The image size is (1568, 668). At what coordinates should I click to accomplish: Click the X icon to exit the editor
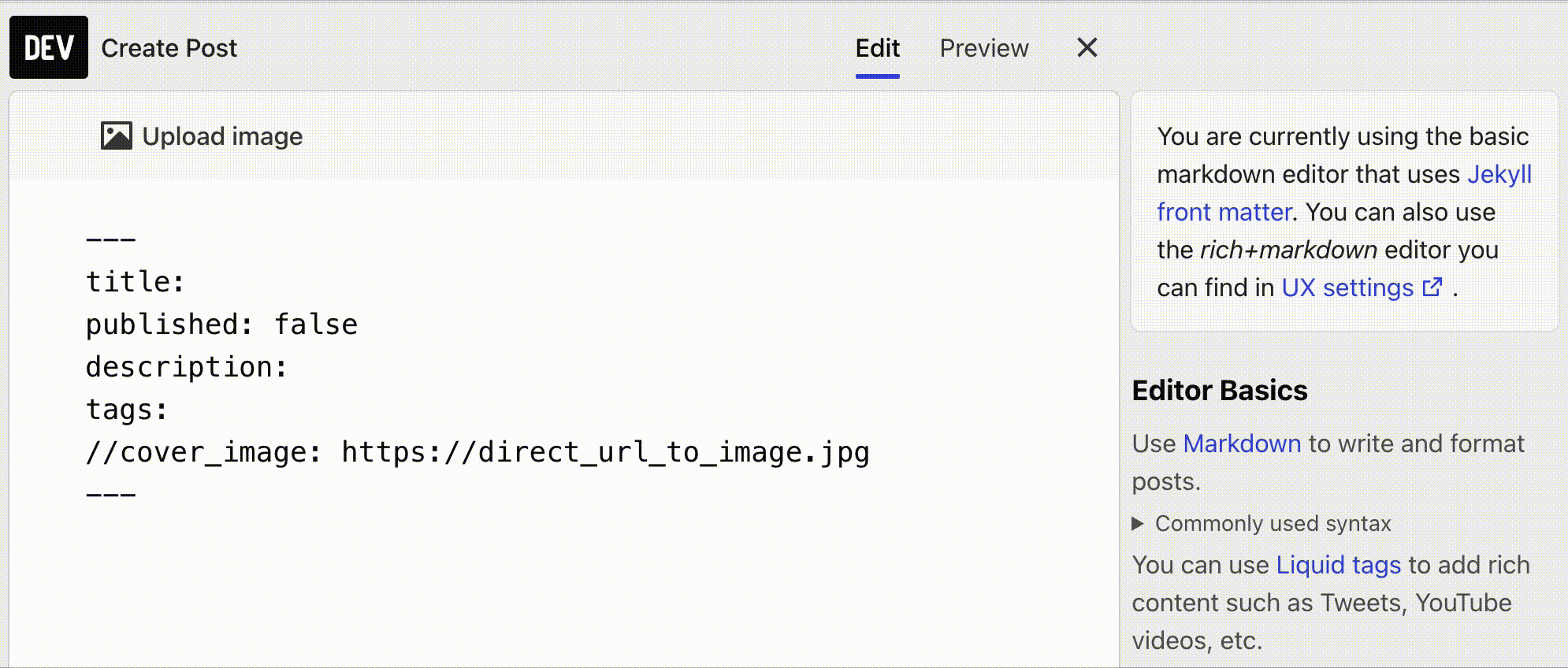click(1087, 48)
